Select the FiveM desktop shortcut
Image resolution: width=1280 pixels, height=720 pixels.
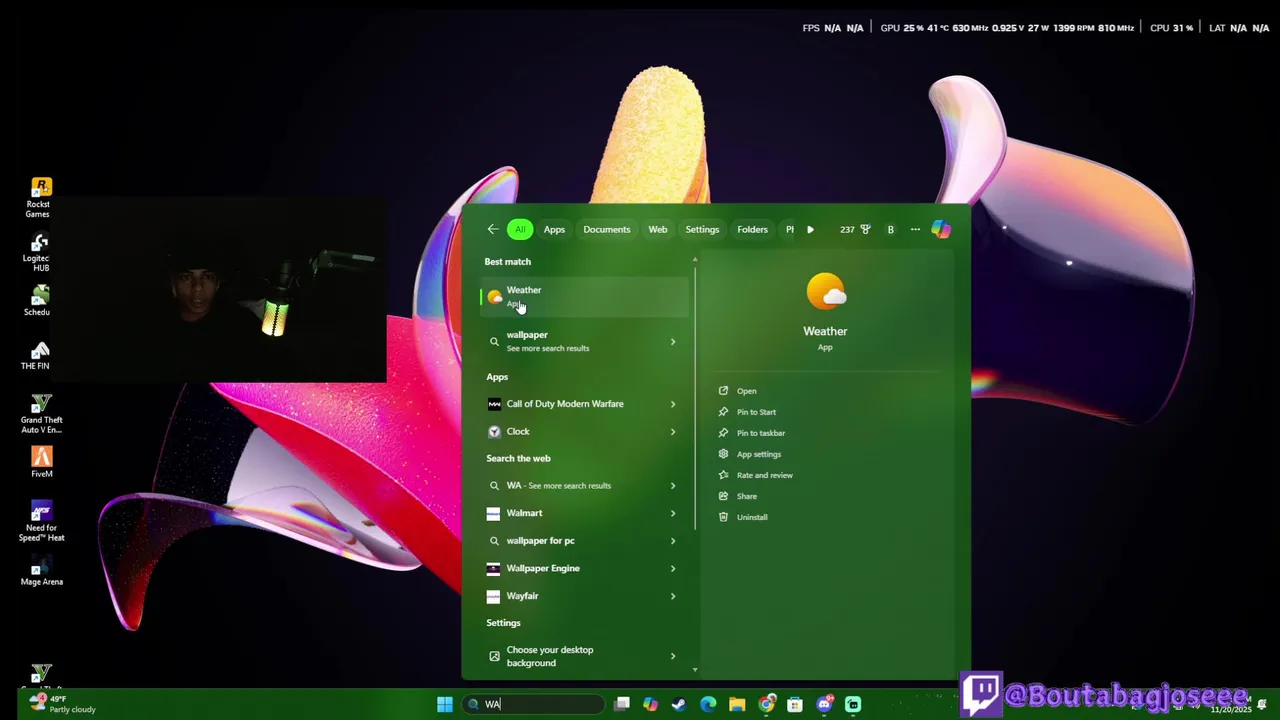[41, 463]
